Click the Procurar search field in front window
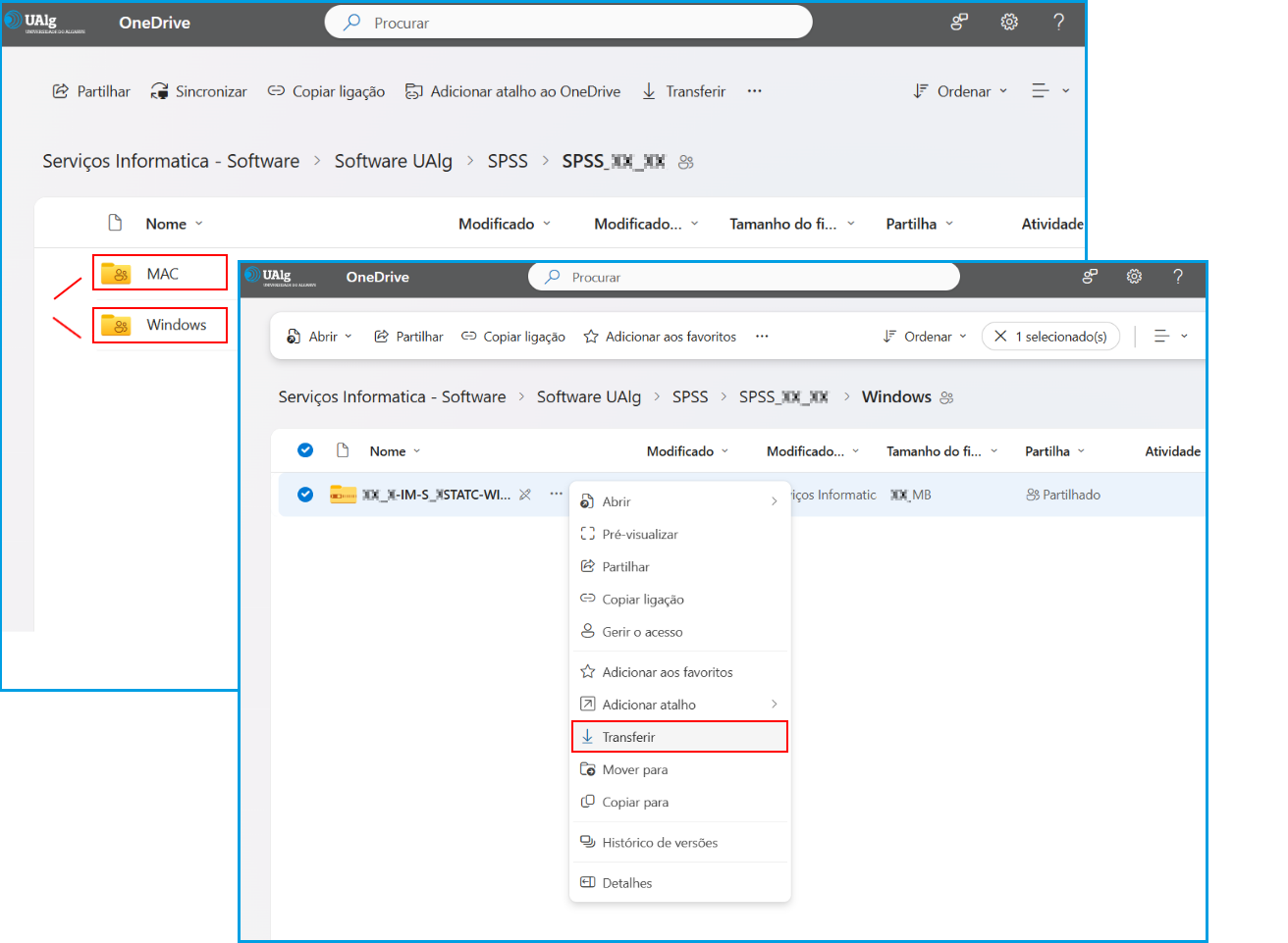This screenshot has width=1288, height=943. [x=746, y=278]
